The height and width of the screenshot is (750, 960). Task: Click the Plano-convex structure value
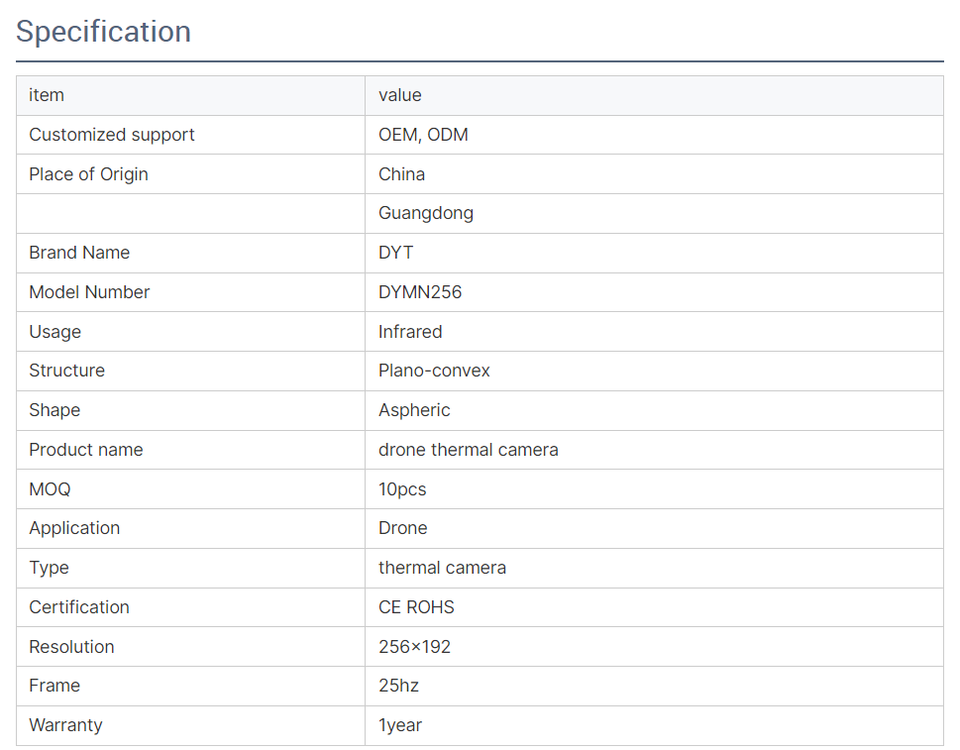[434, 371]
